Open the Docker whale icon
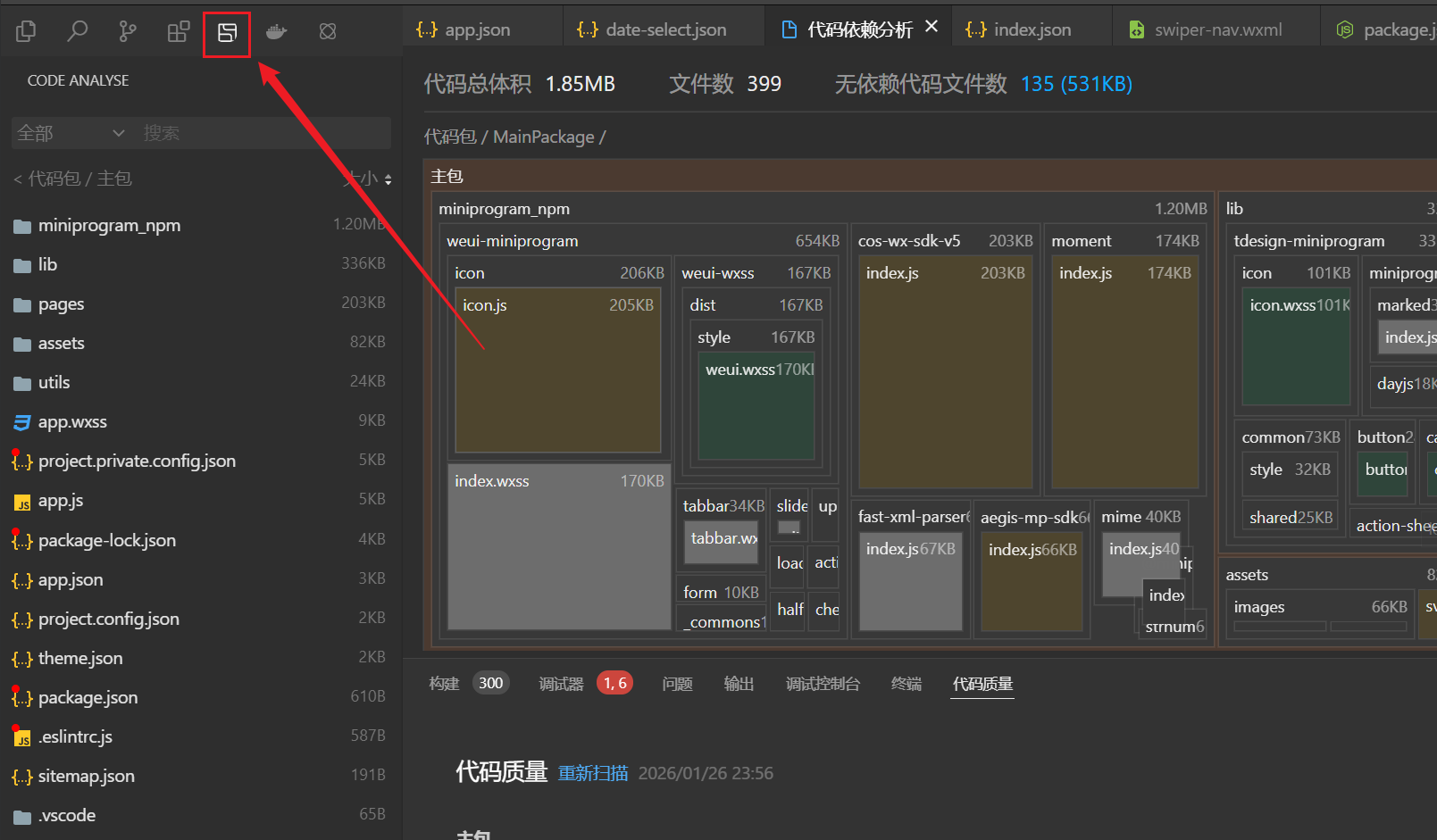This screenshot has width=1437, height=840. click(x=277, y=32)
